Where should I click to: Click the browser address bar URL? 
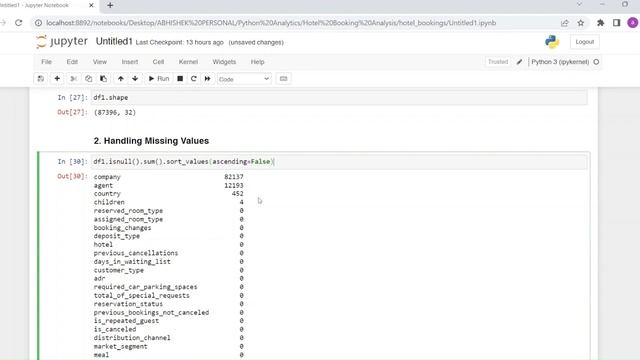point(271,23)
